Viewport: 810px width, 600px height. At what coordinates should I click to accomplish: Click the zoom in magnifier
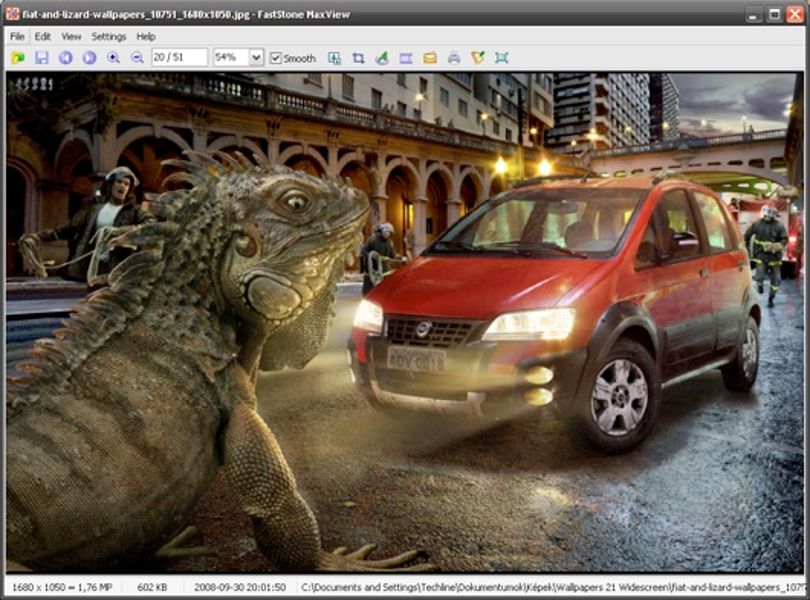coord(113,57)
